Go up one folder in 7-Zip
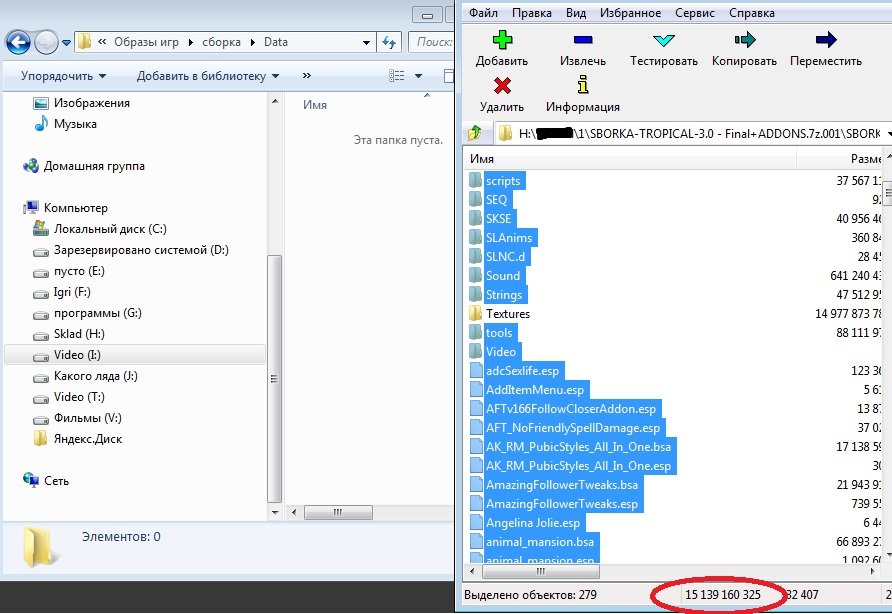Image resolution: width=892 pixels, height=614 pixels. coord(476,133)
